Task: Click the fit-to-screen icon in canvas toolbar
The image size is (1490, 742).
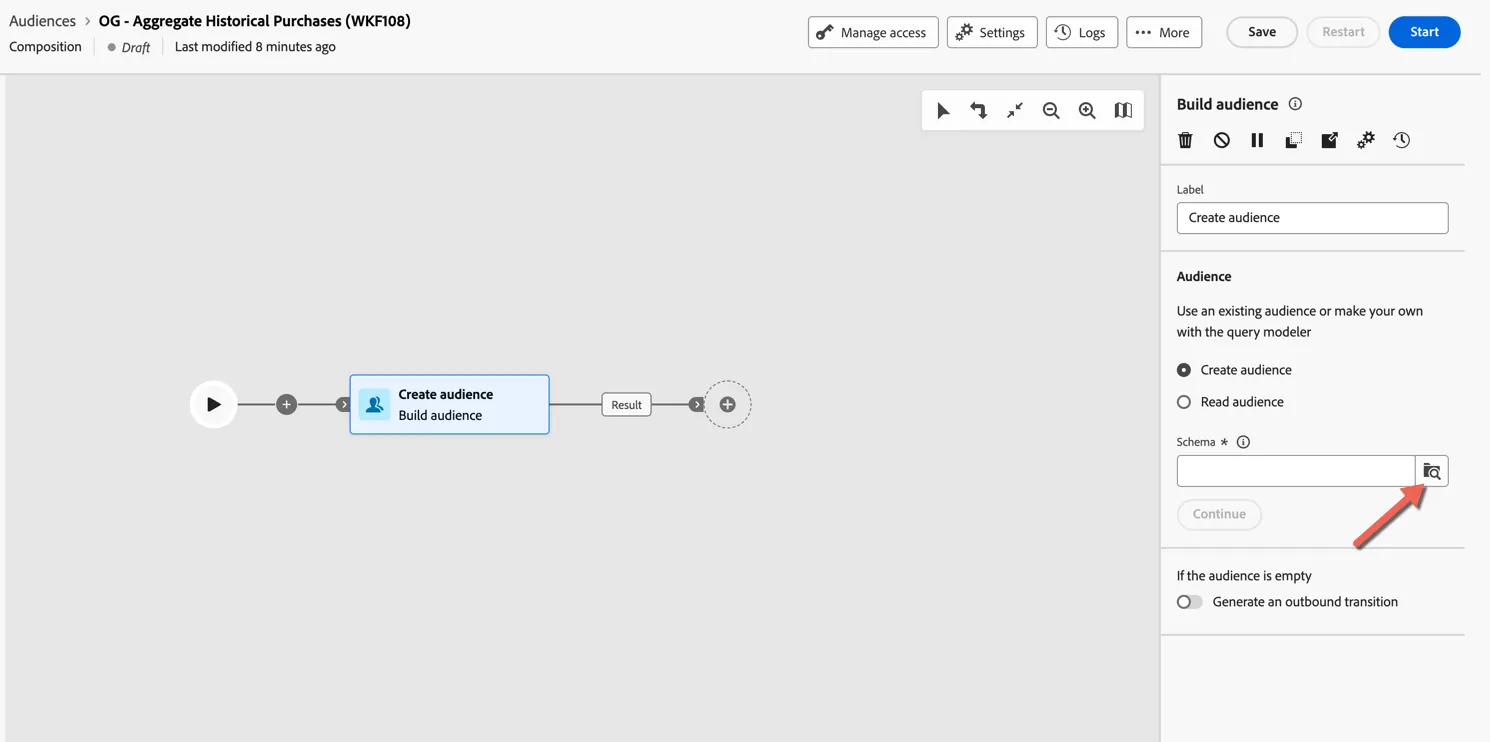Action: pyautogui.click(x=1015, y=111)
